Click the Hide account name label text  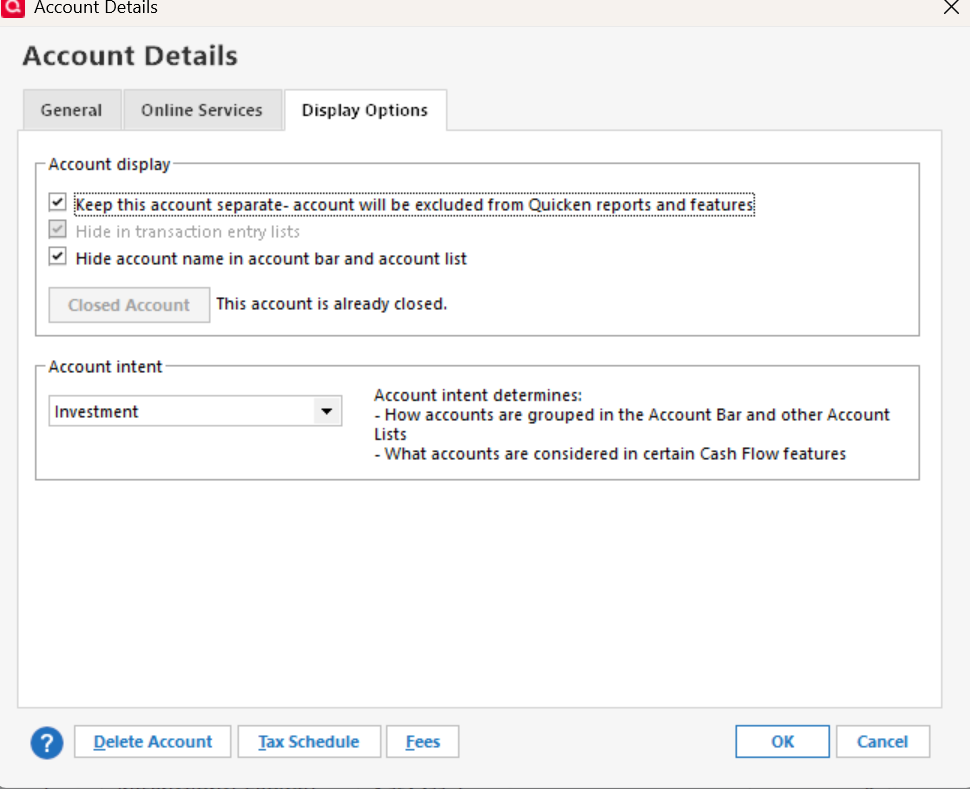[271, 258]
